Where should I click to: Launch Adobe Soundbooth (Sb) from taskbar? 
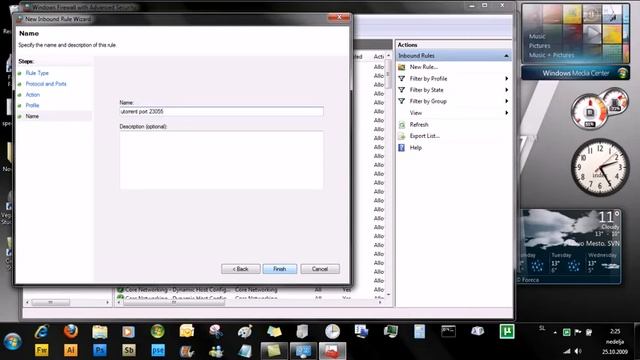tap(129, 350)
